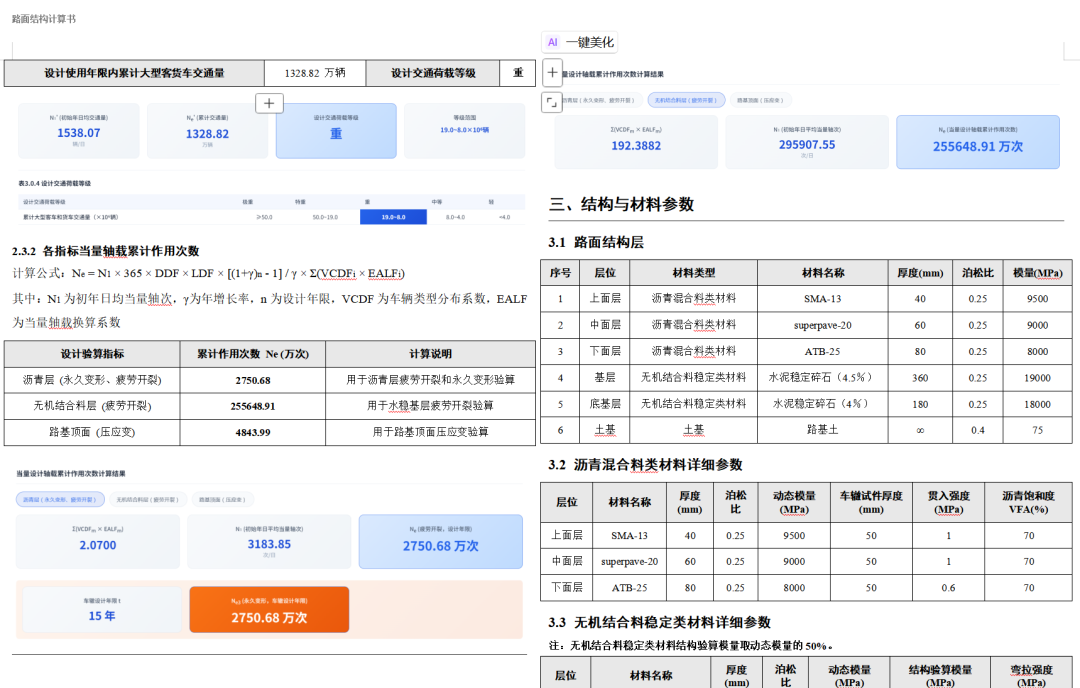The height and width of the screenshot is (688, 1080).
Task: Click the AI 一键美化 beautify button
Action: (579, 43)
